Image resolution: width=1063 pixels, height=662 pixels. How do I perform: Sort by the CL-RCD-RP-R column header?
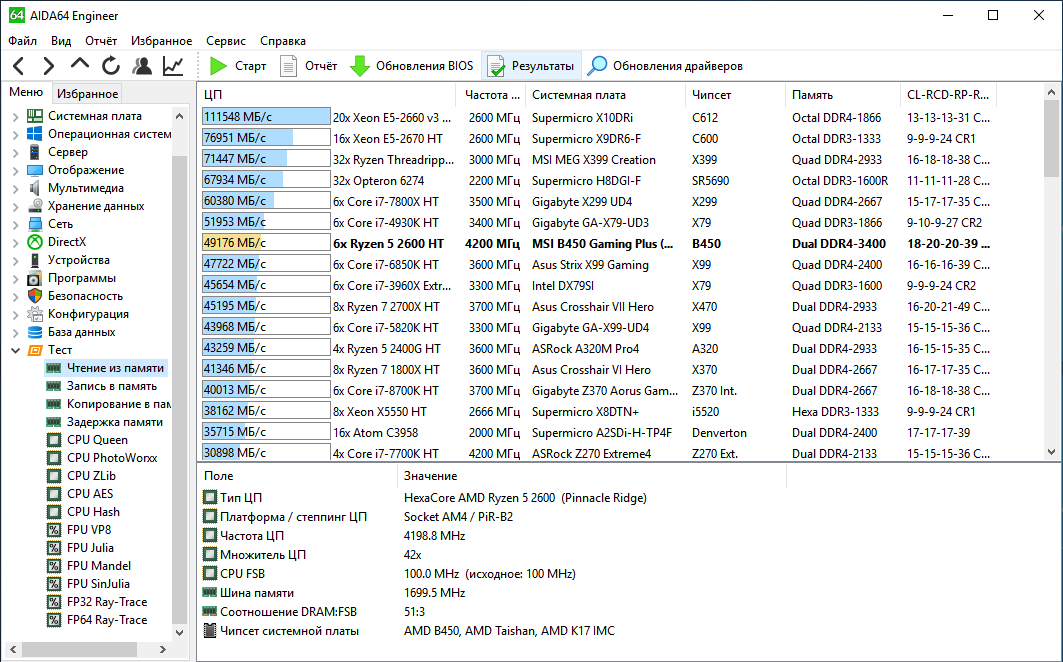click(x=948, y=95)
